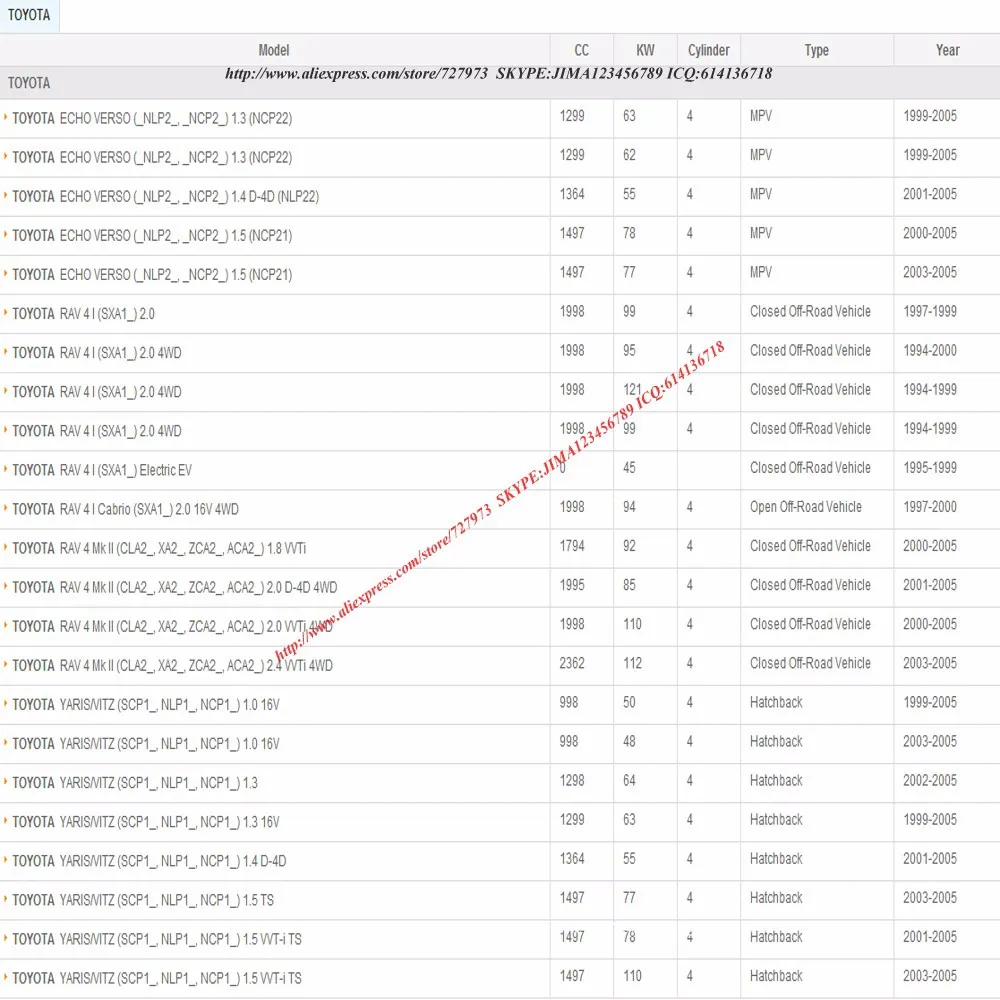
Task: Select Hatchback type in YARIS/VITZ 1.5 TS row
Action: click(776, 898)
